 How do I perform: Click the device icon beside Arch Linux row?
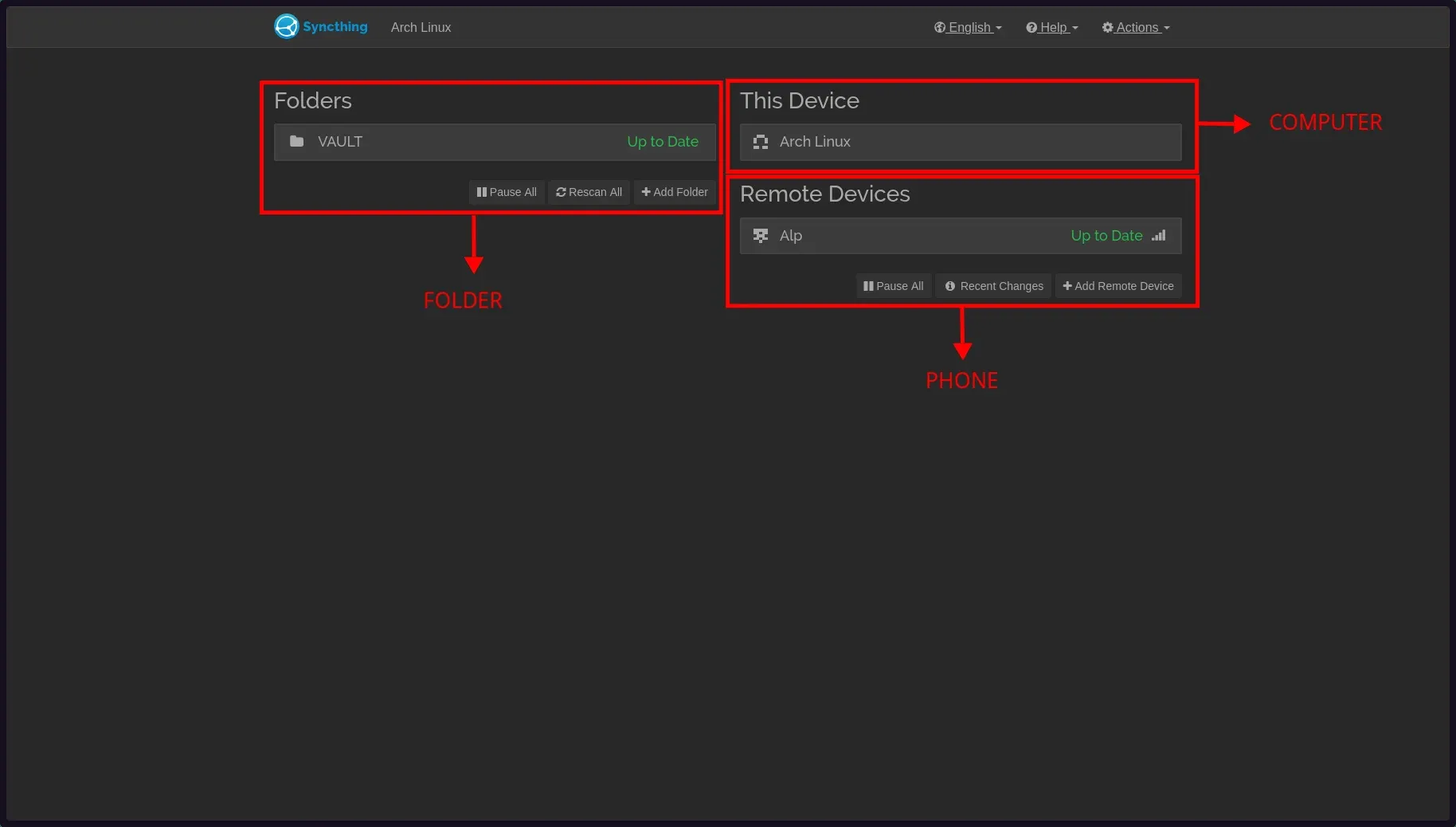point(761,142)
